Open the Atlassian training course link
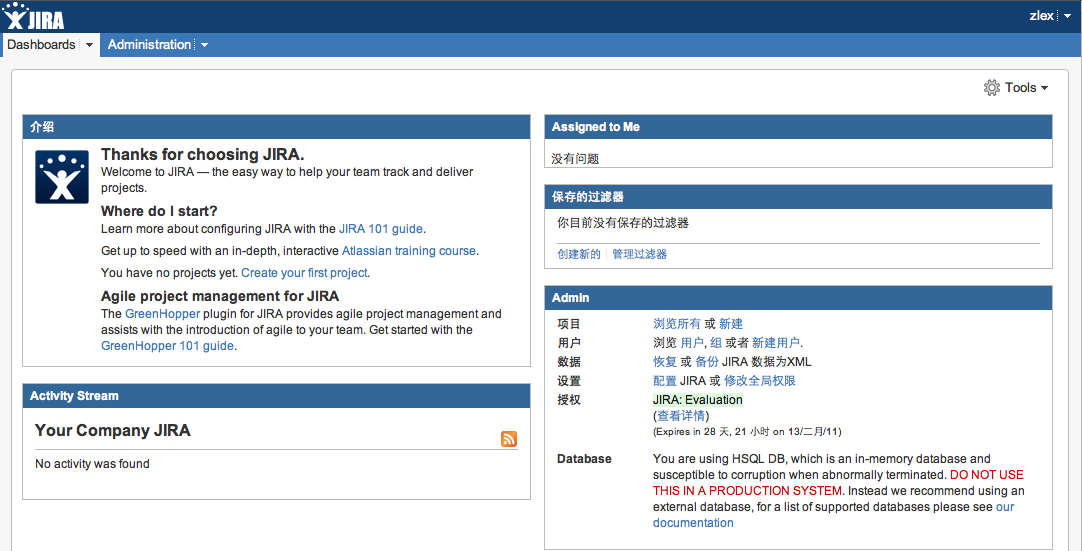The image size is (1082, 551). pos(409,251)
